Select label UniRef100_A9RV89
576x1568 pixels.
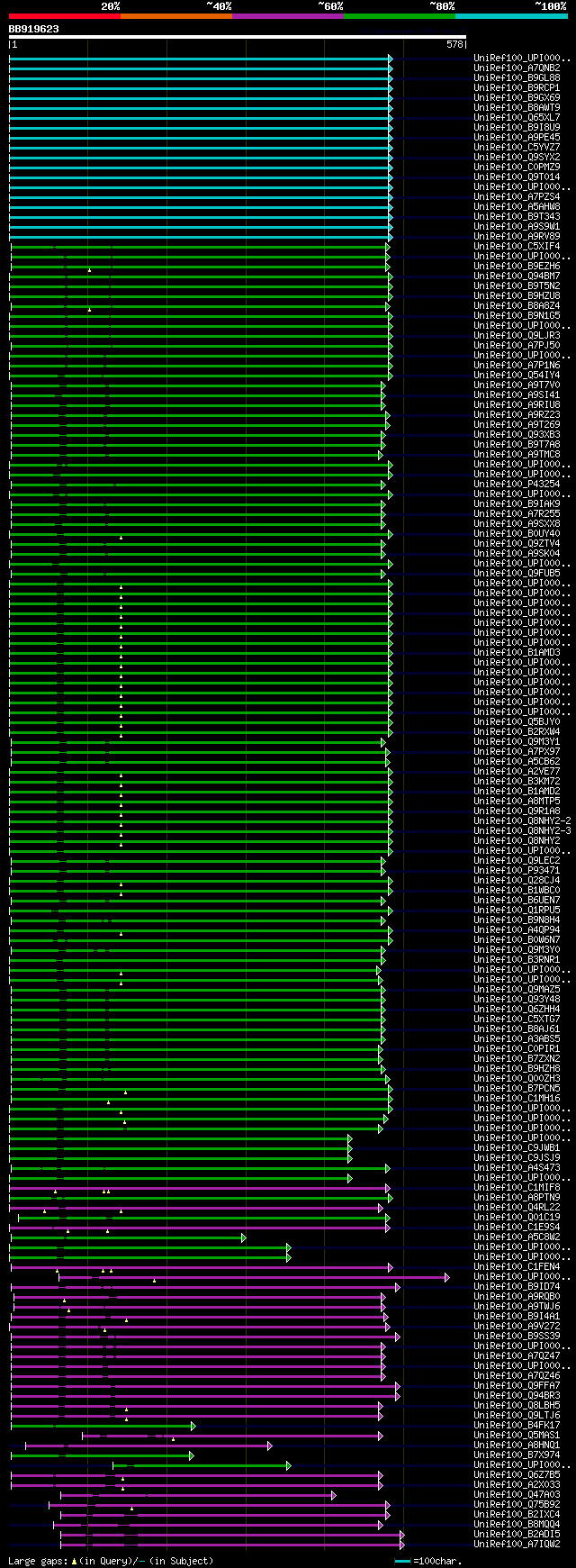click(517, 236)
